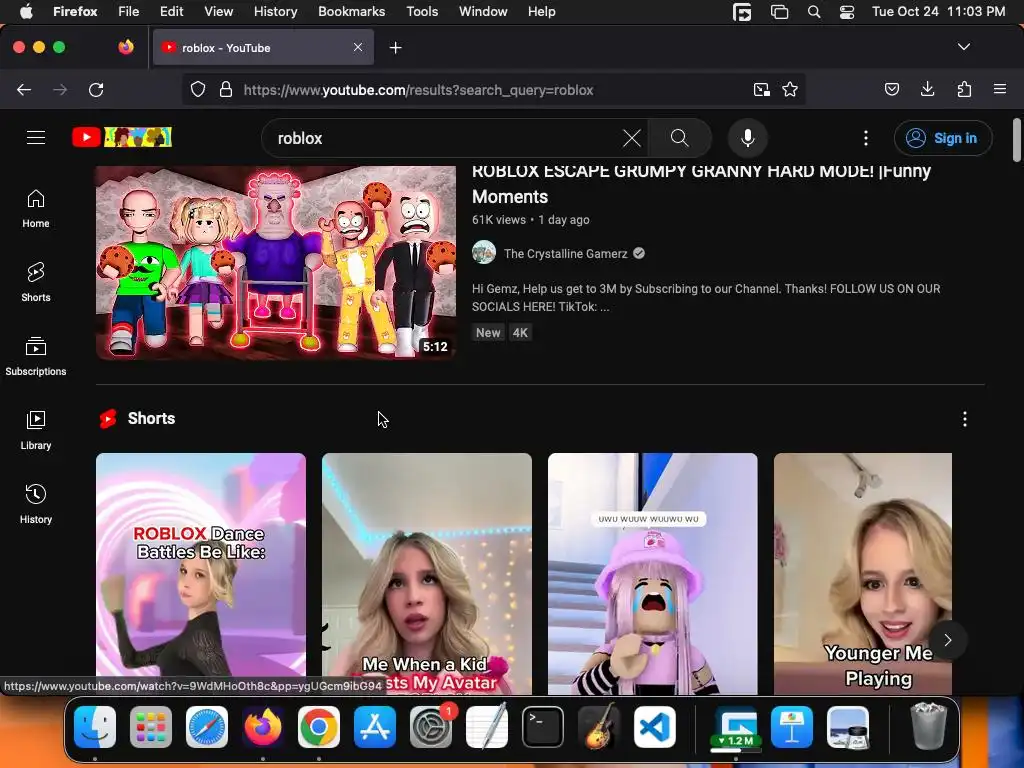Open Subscriptions in the sidebar
Viewport: 1024px width, 768px height.
click(36, 356)
